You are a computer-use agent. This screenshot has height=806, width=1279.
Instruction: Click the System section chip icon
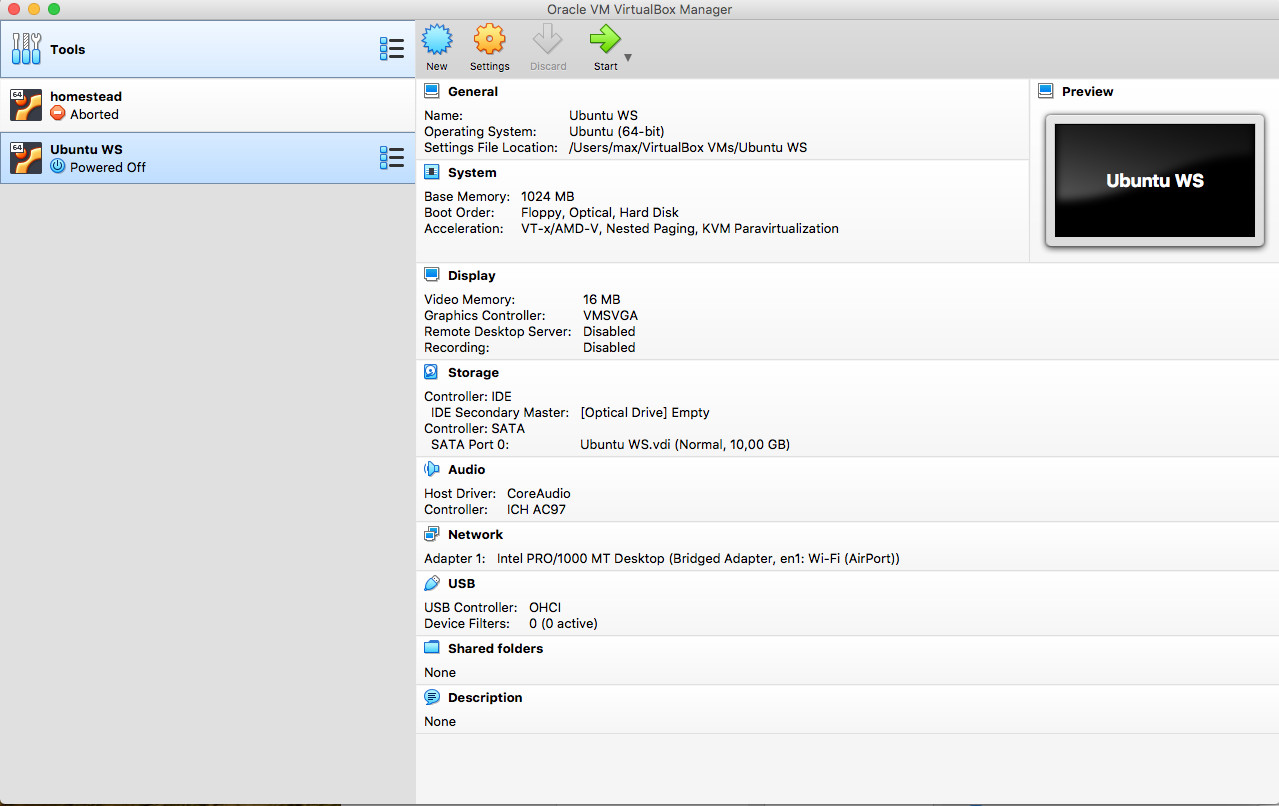pos(432,172)
